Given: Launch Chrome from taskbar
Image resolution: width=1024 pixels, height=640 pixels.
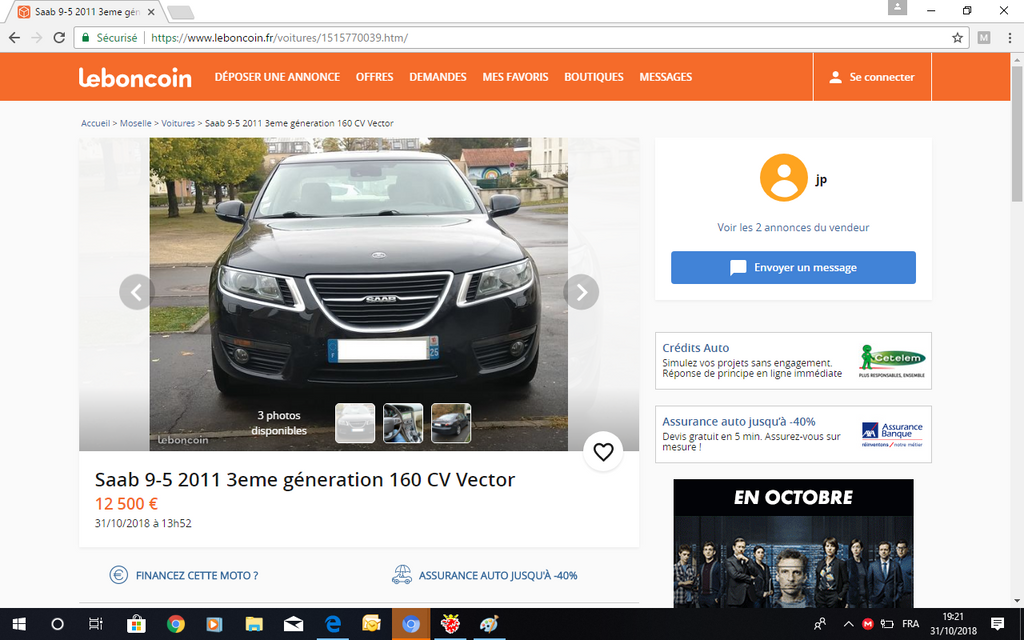Looking at the screenshot, I should 175,624.
